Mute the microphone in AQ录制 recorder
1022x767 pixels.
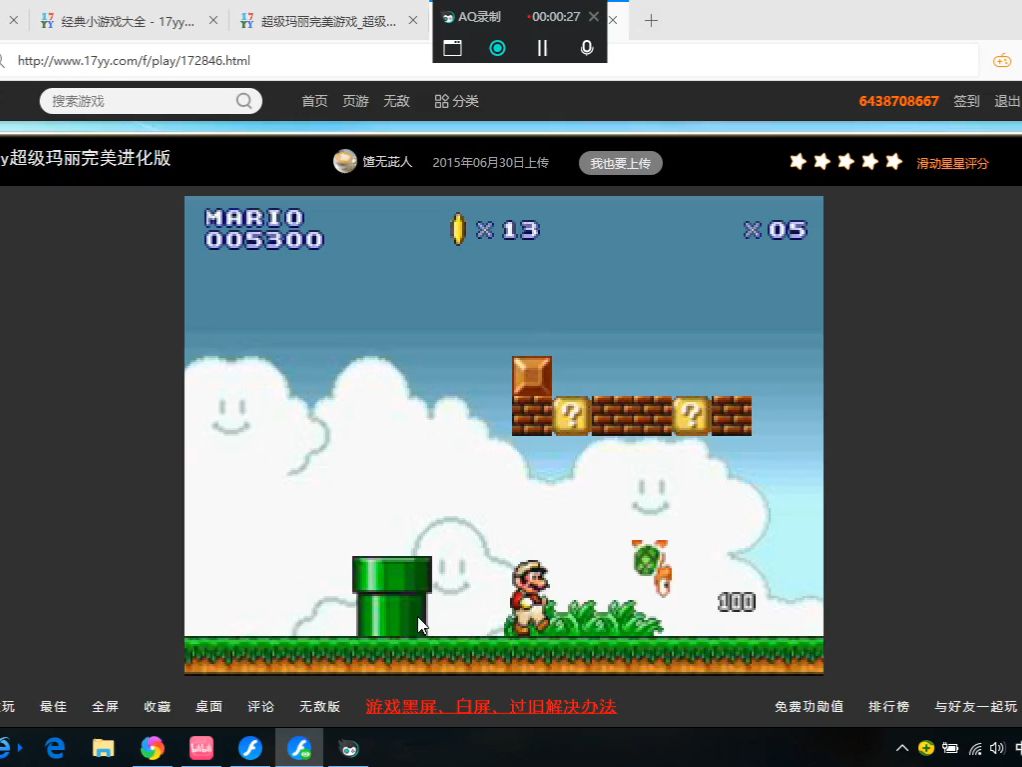tap(586, 46)
